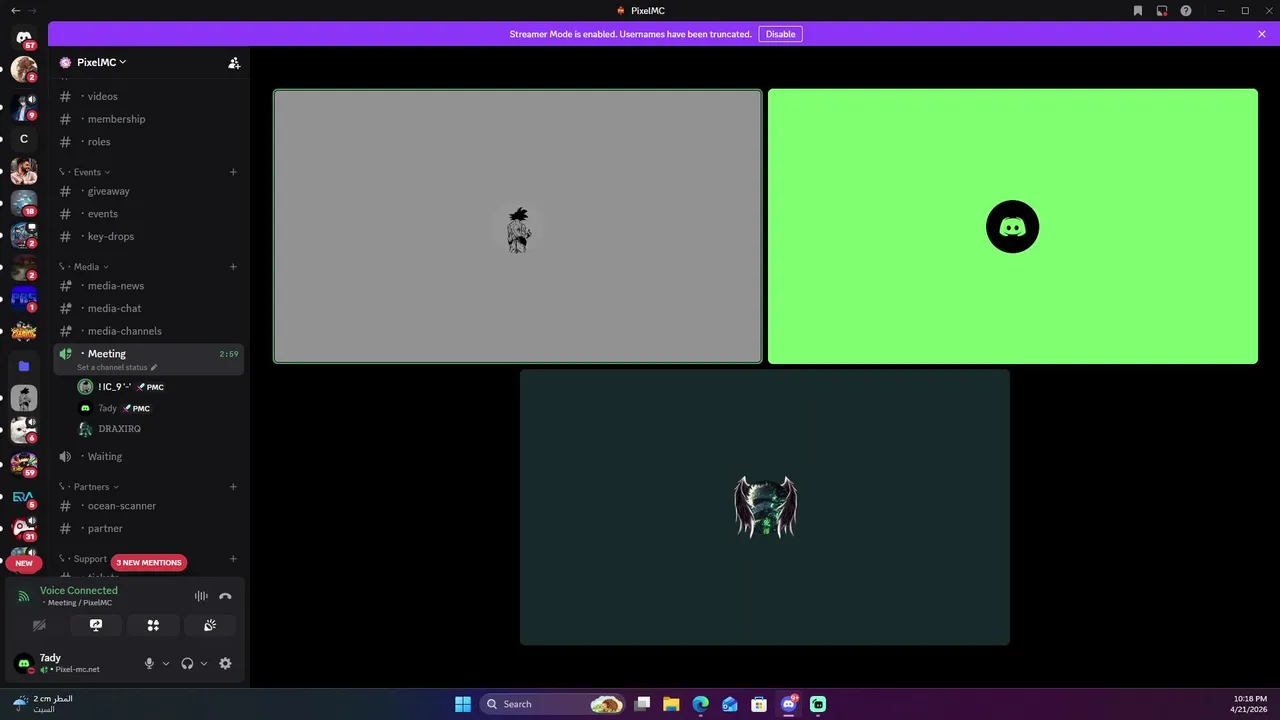
Task: Open the key-drops channel
Action: [148, 237]
